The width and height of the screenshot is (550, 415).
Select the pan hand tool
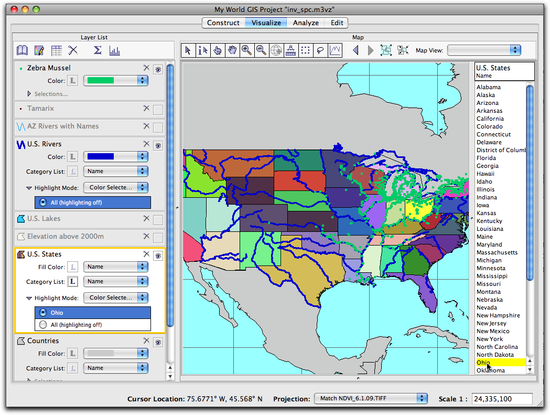click(232, 51)
